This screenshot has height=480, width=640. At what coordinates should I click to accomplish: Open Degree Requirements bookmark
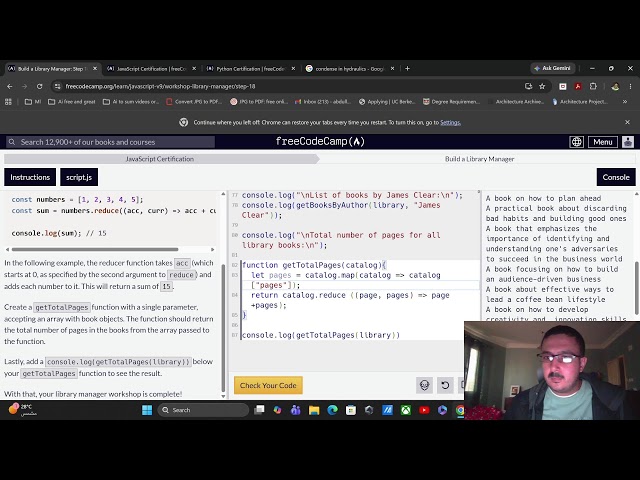pos(451,102)
